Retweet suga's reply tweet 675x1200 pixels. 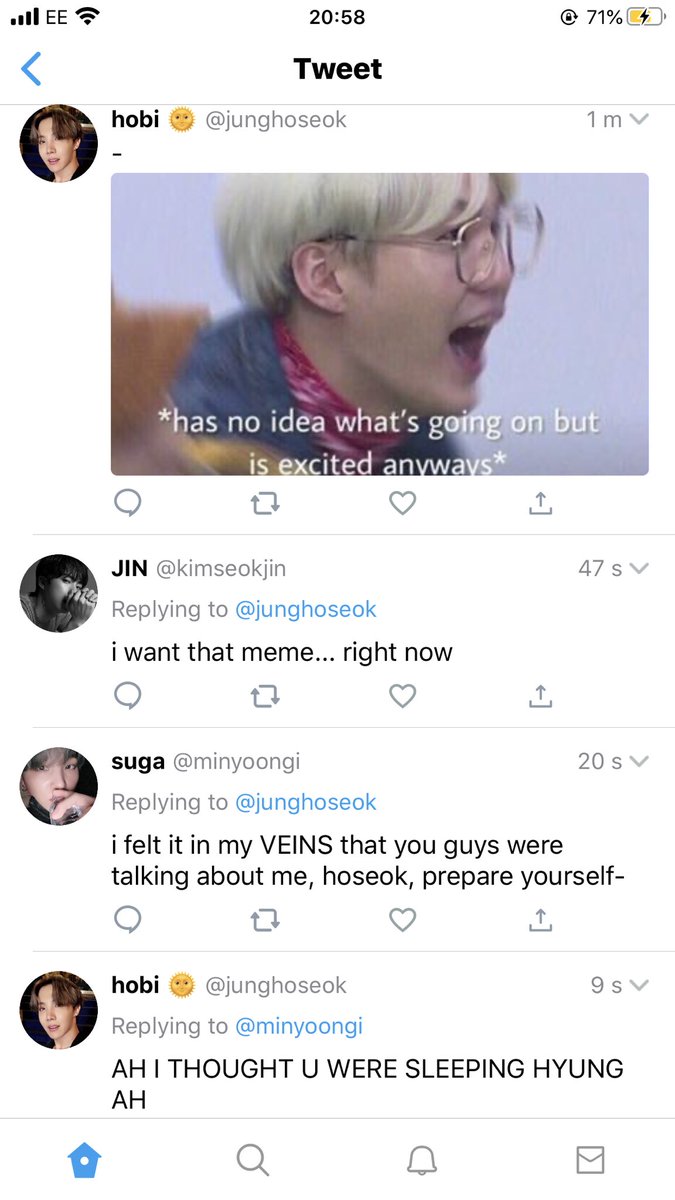[265, 919]
